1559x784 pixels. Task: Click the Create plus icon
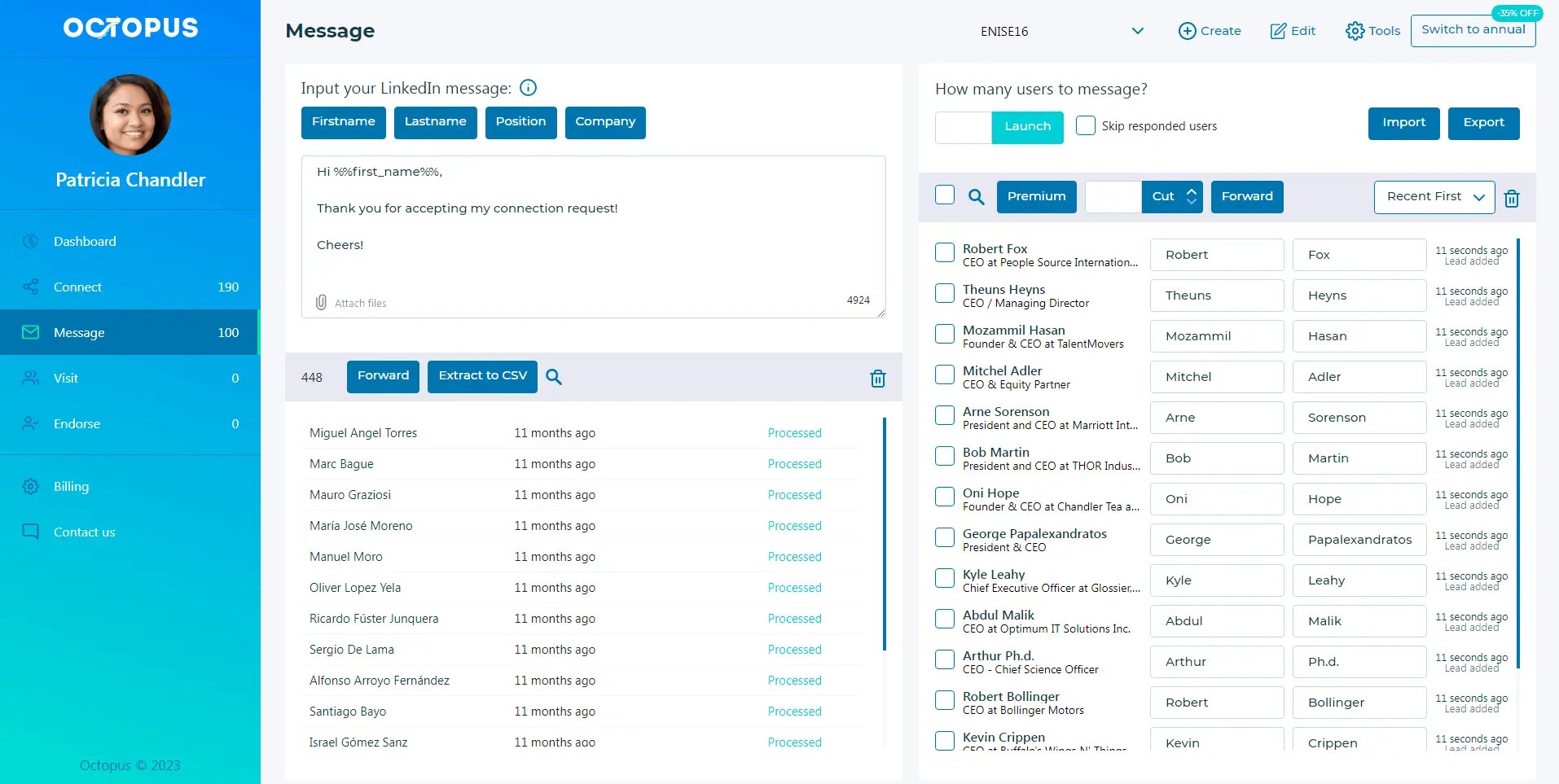tap(1188, 30)
